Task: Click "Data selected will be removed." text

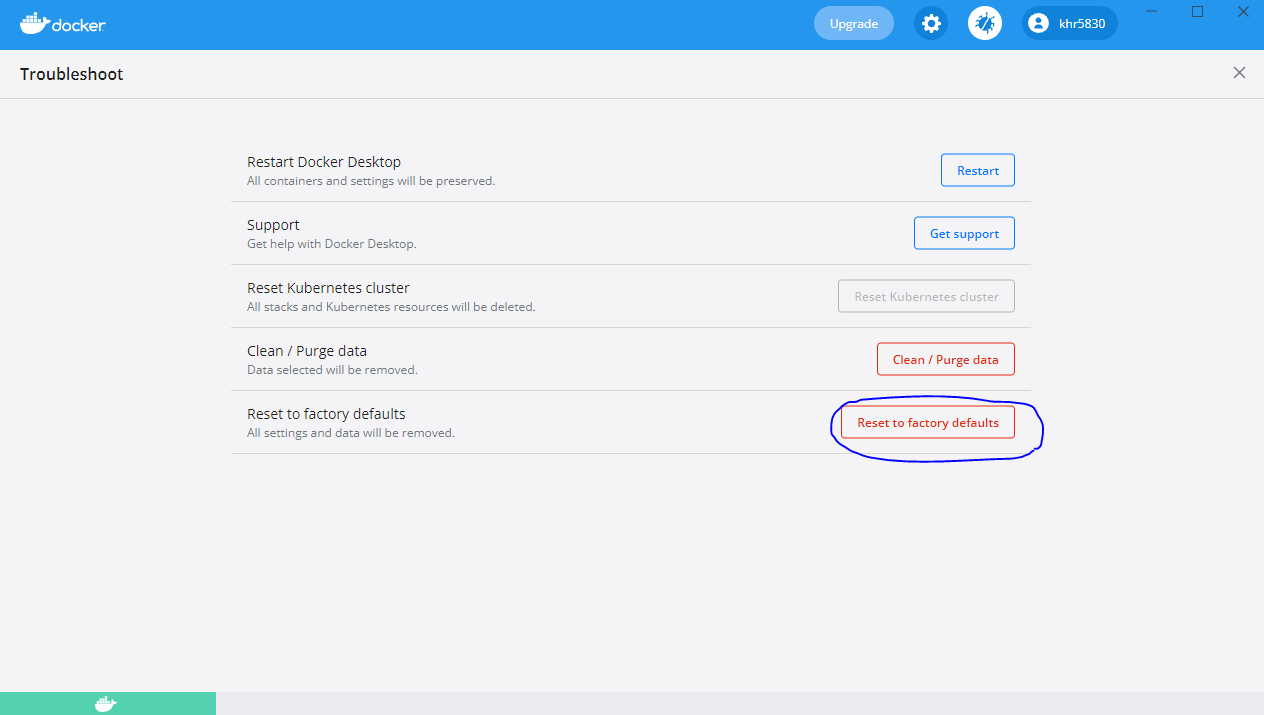Action: [x=332, y=370]
